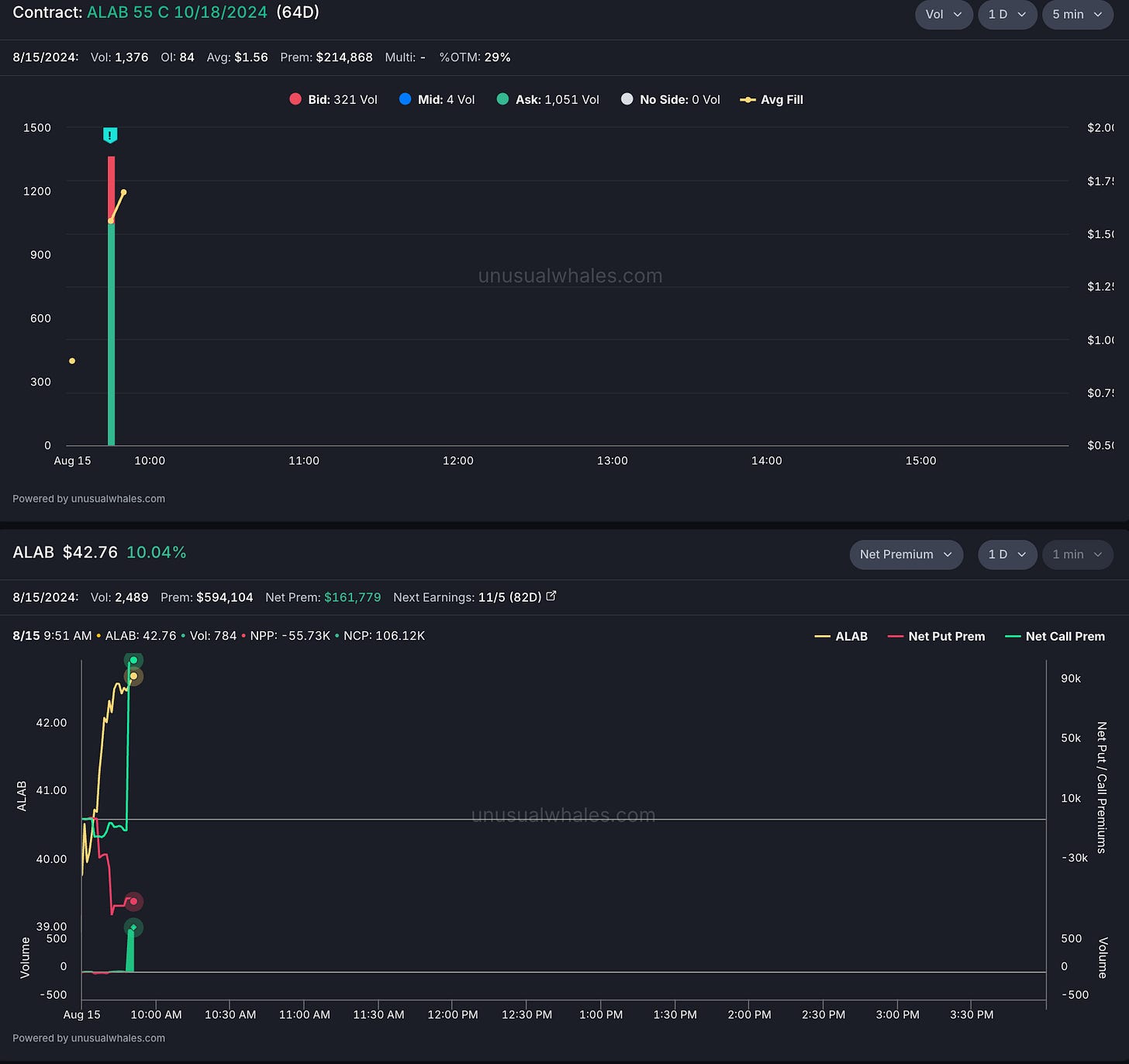Toggle the Bid volume legend series
Screen dimensions: 1129x1064
point(333,99)
